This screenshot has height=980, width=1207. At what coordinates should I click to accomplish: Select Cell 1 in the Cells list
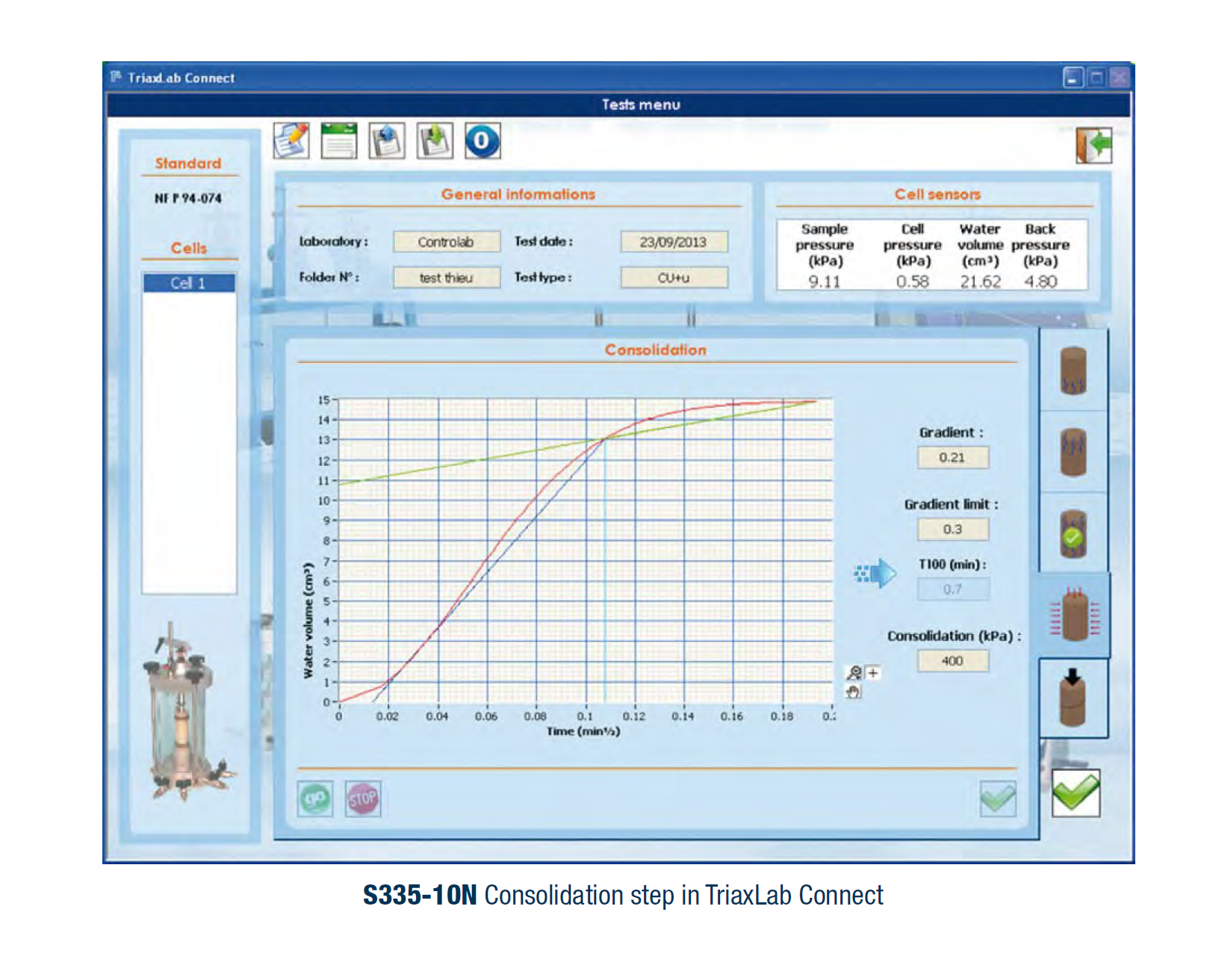(x=189, y=283)
